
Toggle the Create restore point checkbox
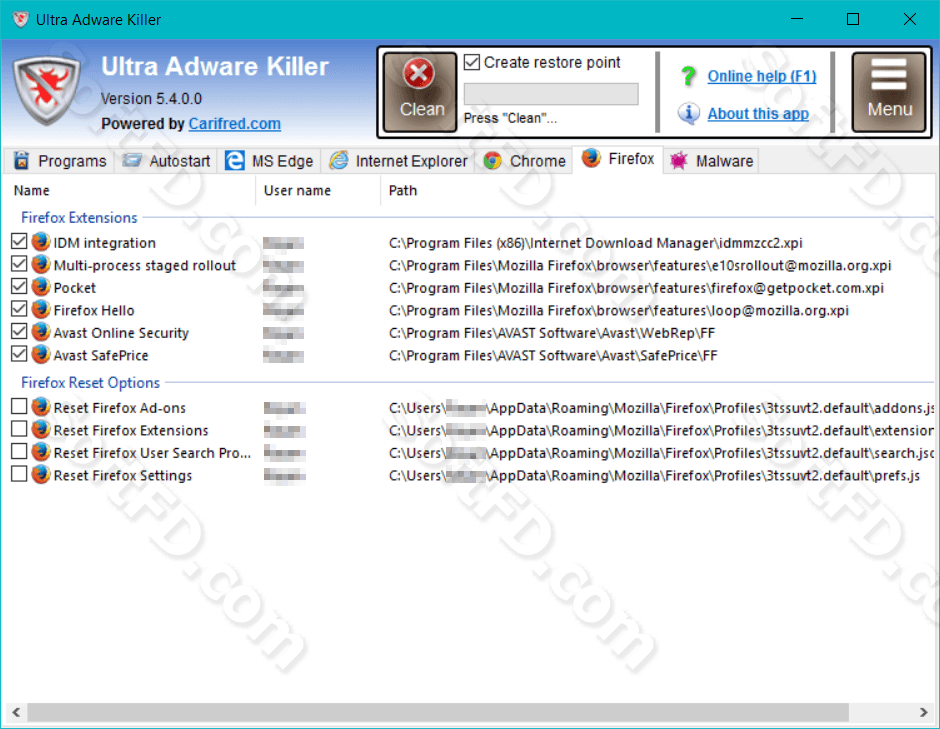472,62
